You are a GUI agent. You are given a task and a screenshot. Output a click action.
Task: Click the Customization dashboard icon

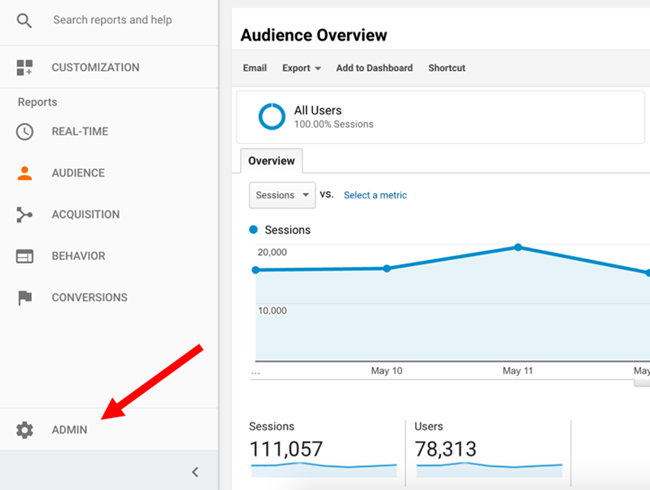tap(25, 68)
